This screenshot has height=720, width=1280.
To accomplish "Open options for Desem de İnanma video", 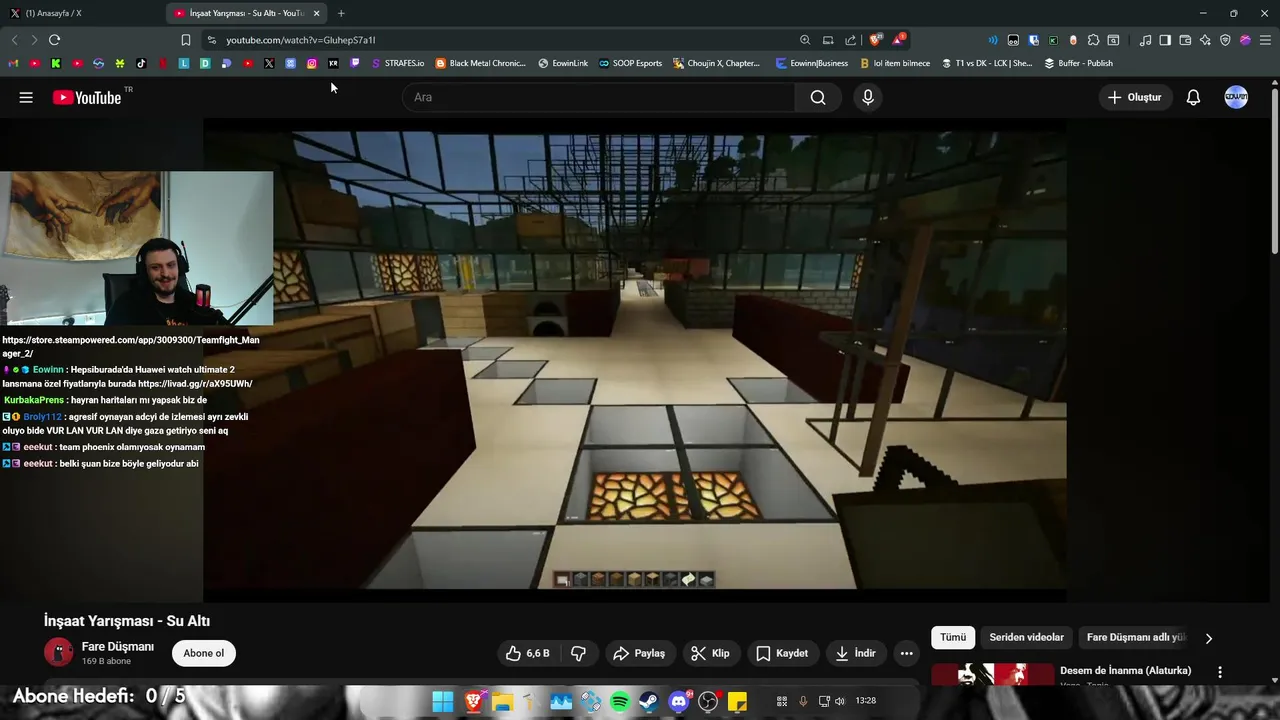I will [x=1219, y=672].
